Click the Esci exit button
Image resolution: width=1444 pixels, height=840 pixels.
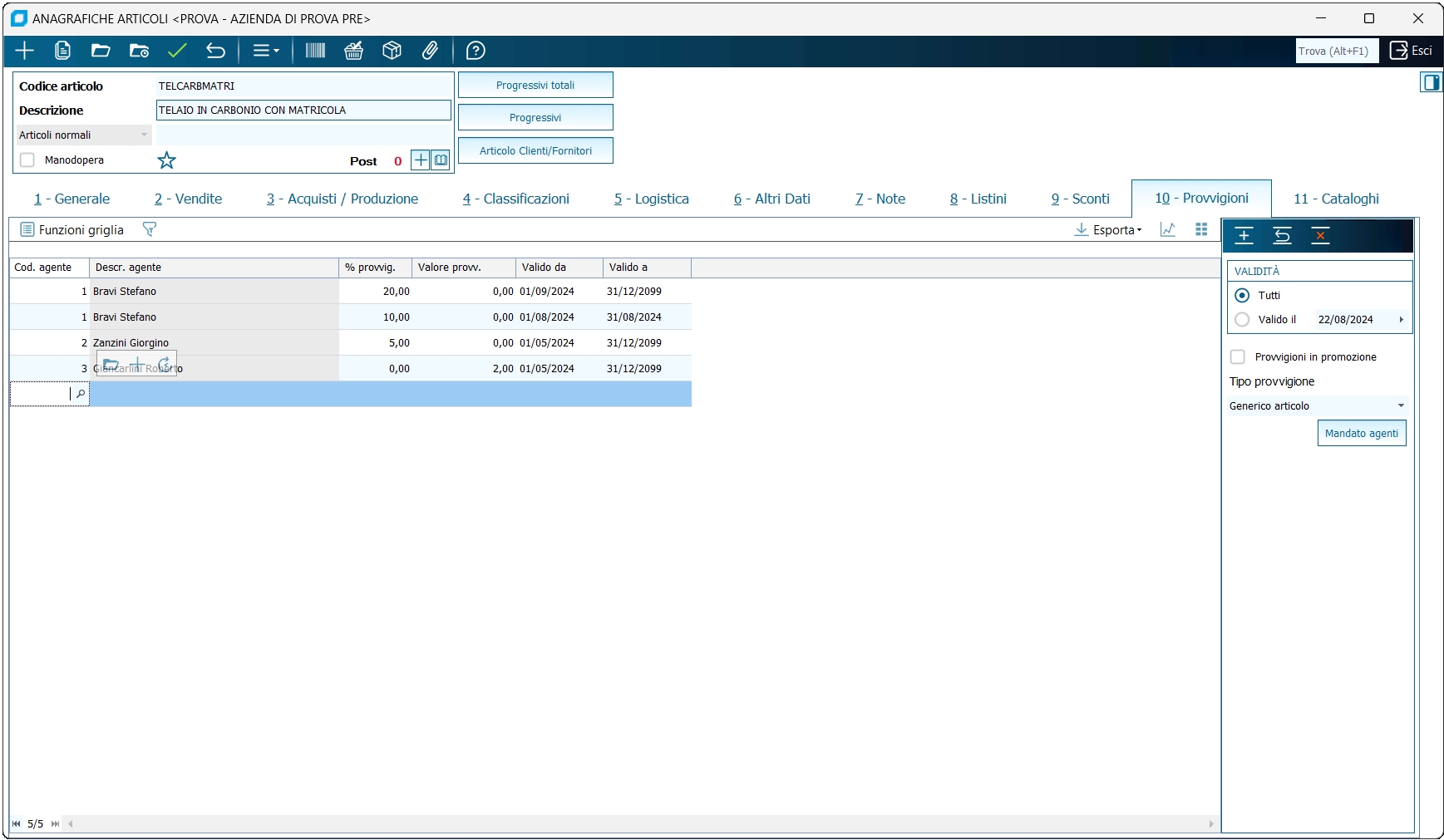click(x=1412, y=51)
